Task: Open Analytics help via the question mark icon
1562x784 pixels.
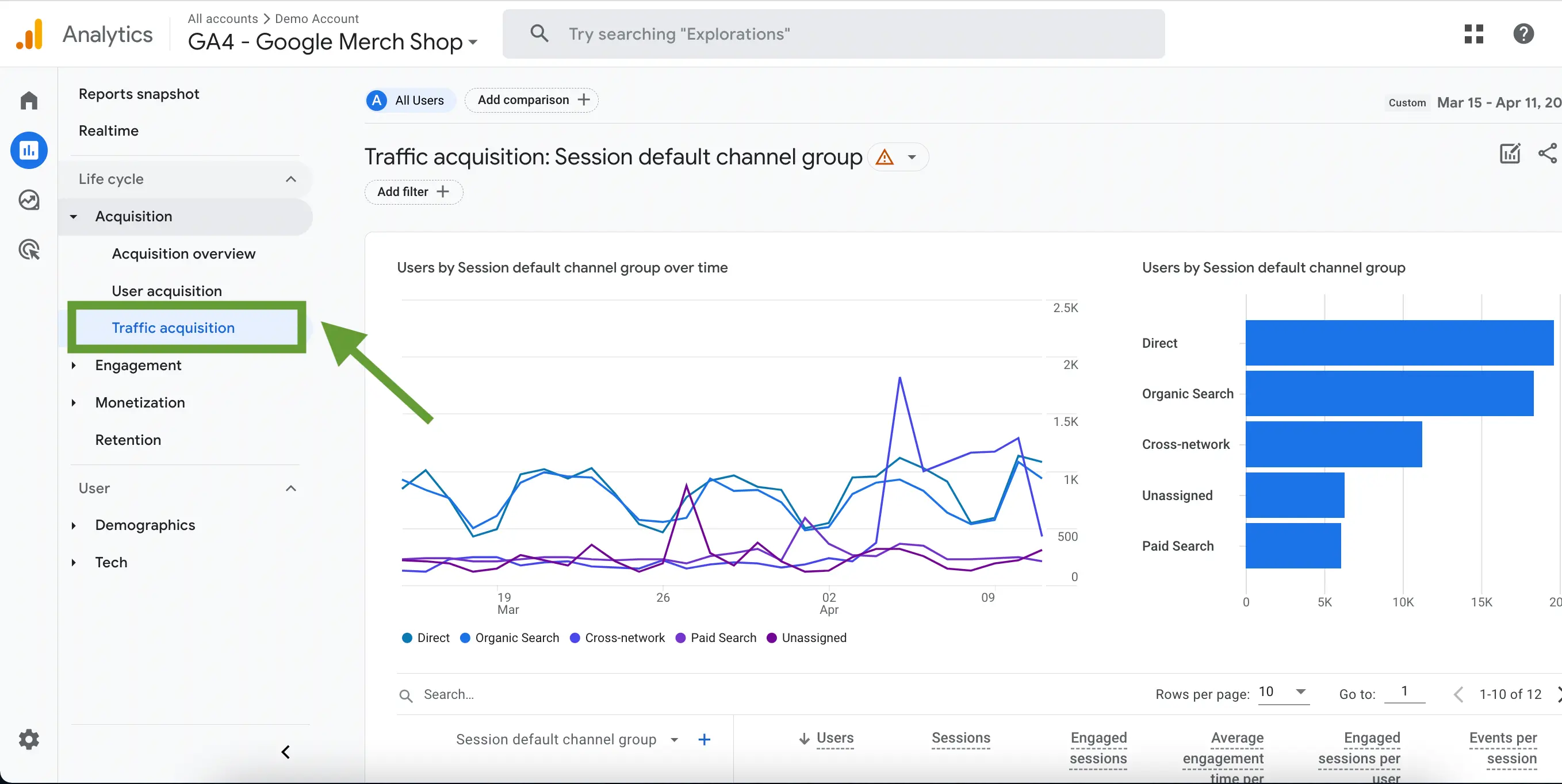Action: pos(1524,33)
